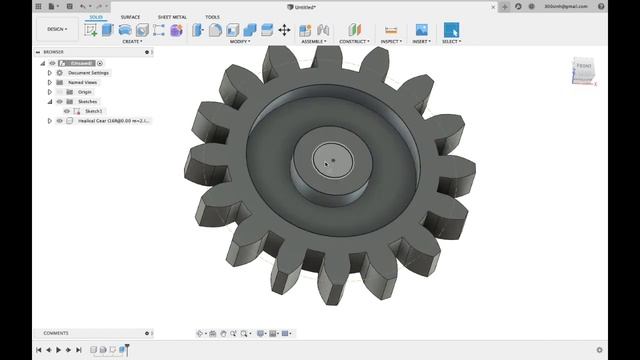640x360 pixels.
Task: Jump timeline to the beginning
Action: [39, 350]
